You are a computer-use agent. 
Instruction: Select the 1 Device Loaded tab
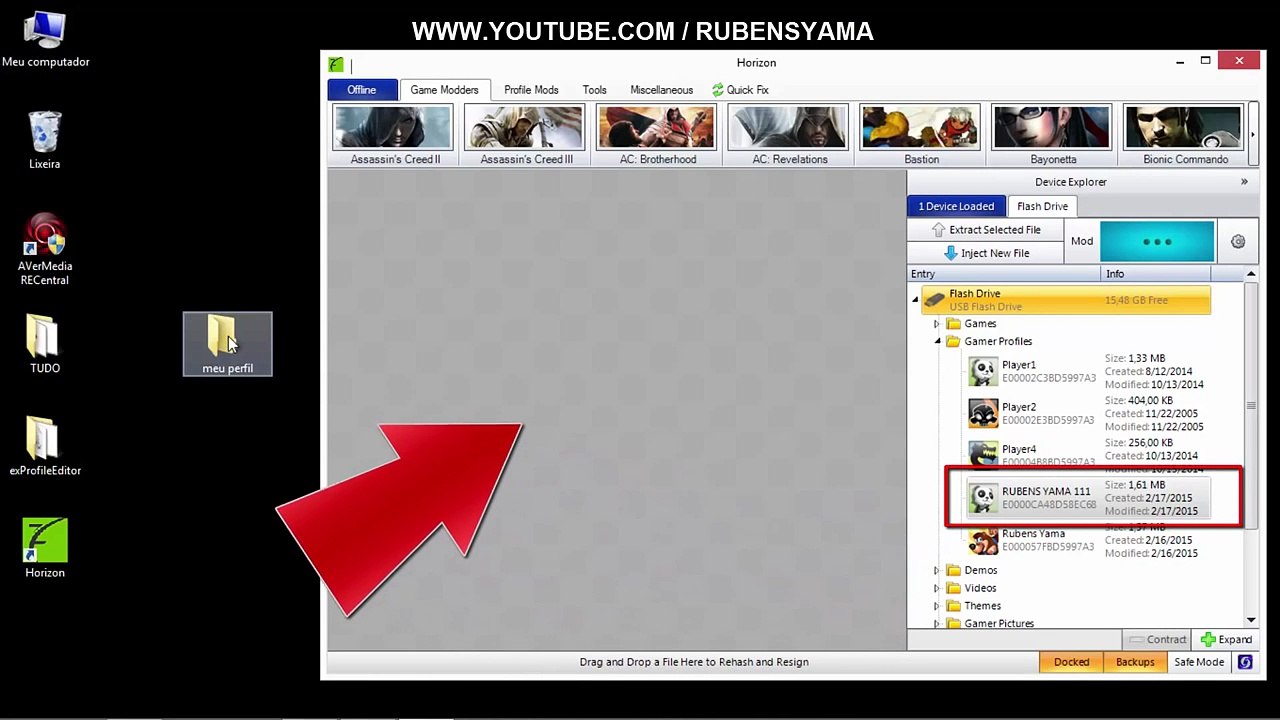(956, 206)
